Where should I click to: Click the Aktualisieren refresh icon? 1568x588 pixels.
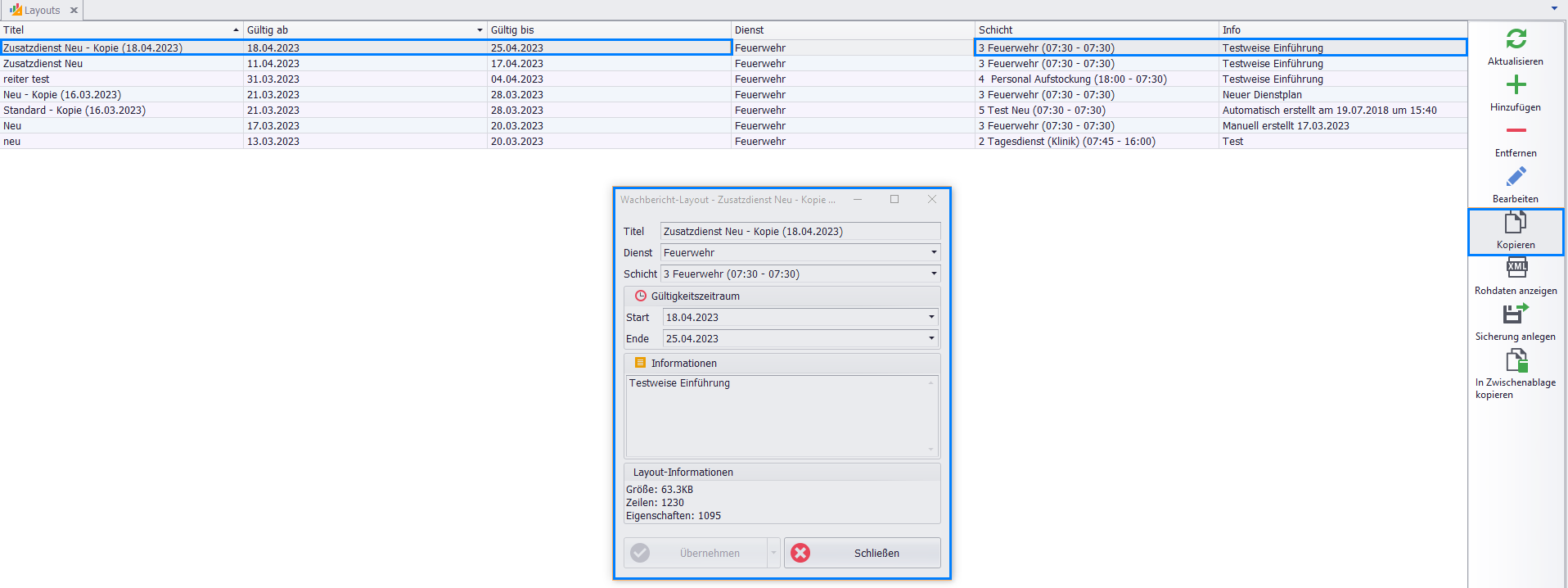pos(1516,39)
